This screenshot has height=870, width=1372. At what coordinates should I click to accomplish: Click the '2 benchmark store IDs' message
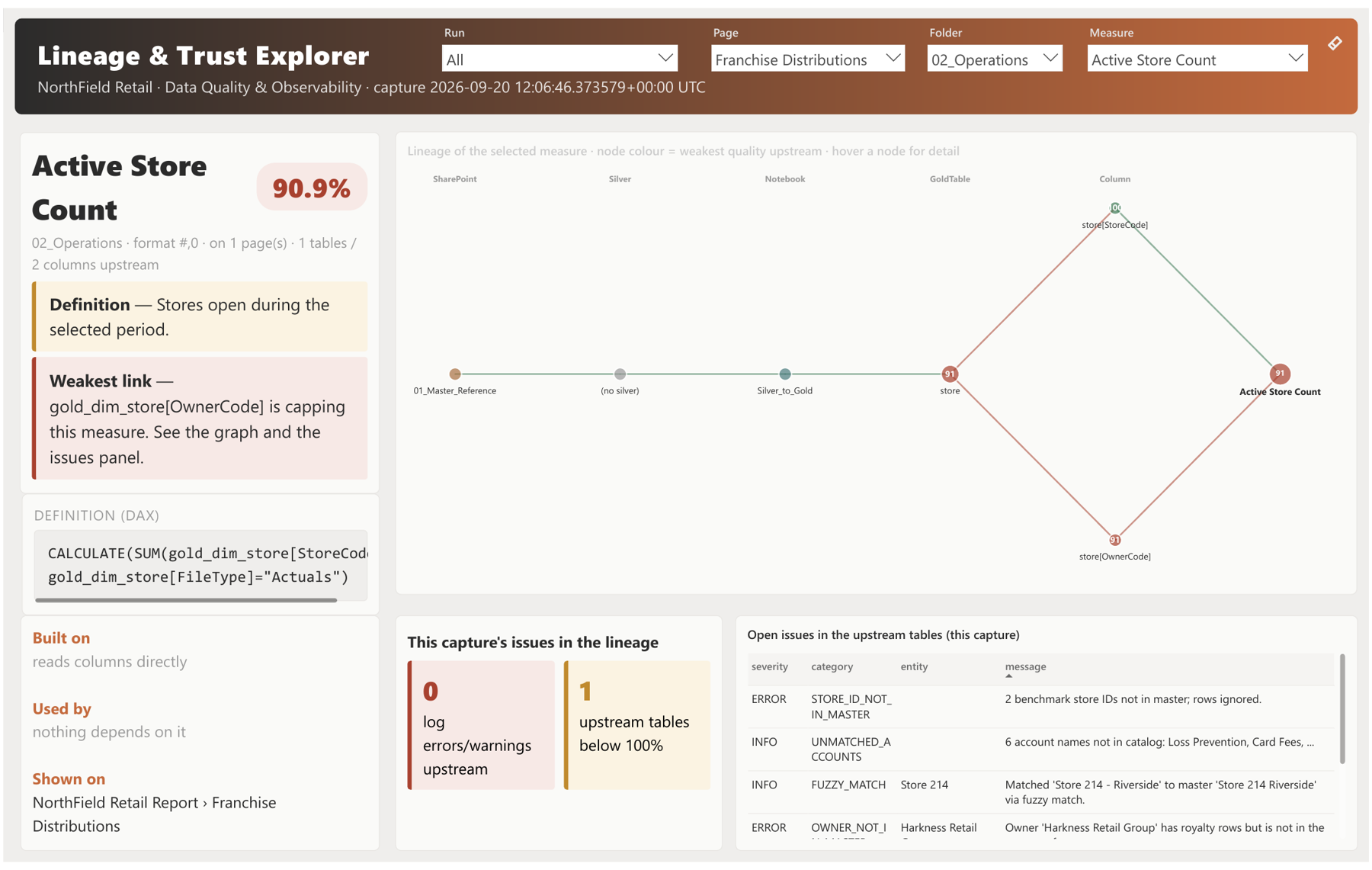coord(1133,699)
